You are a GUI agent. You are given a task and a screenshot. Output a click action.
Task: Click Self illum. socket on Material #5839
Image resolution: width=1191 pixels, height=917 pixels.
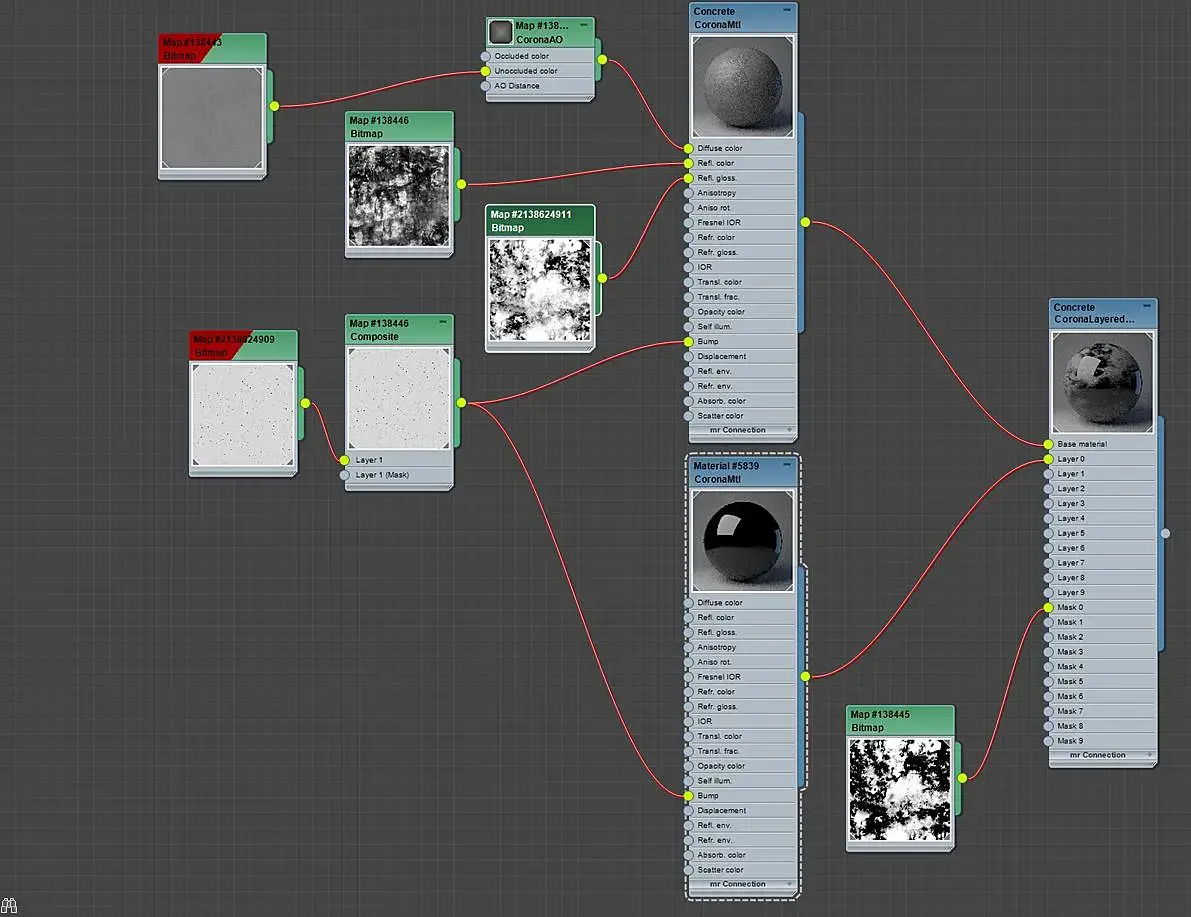click(x=689, y=781)
